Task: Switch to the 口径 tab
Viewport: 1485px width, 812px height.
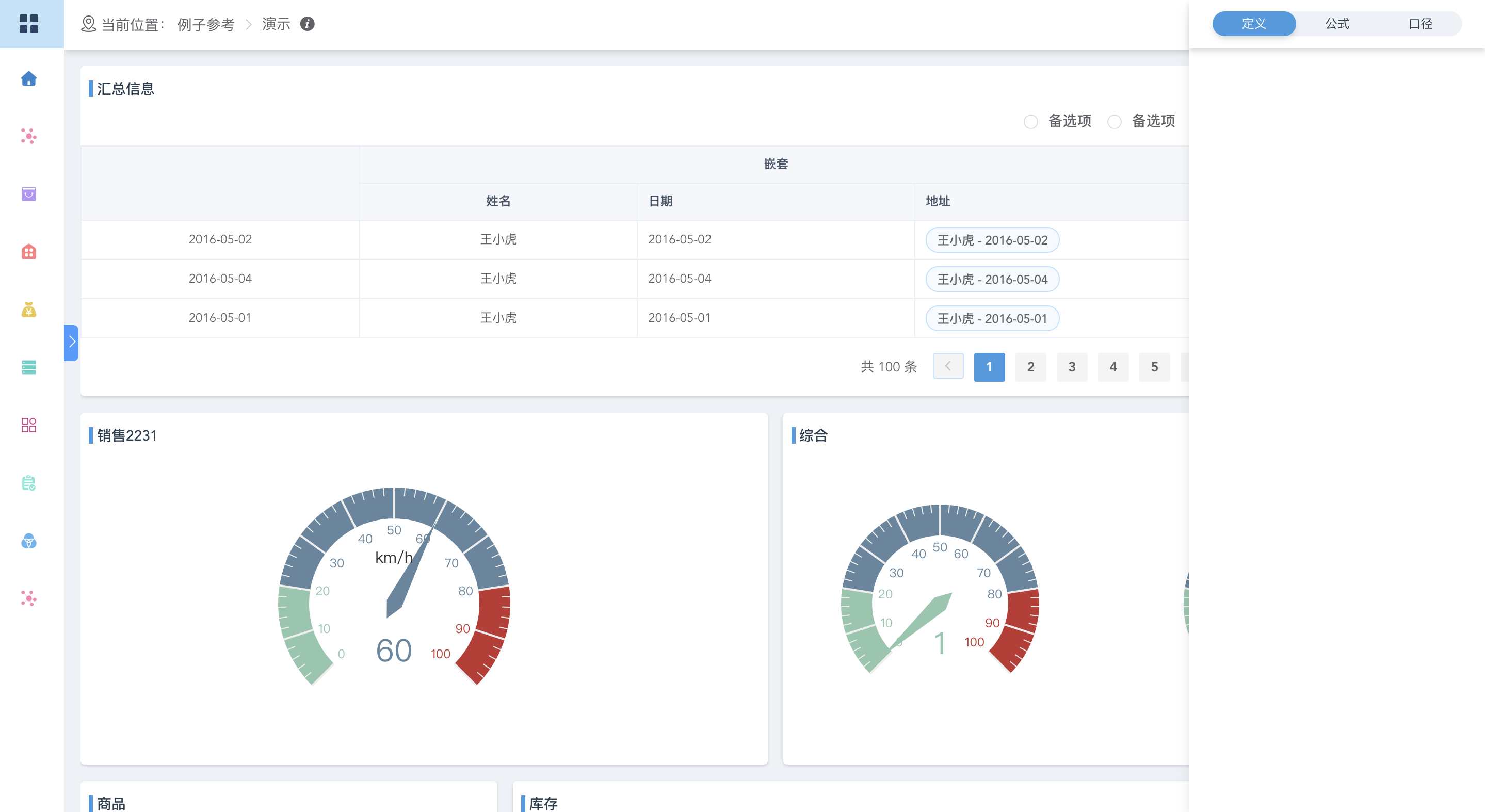Action: (x=1420, y=24)
